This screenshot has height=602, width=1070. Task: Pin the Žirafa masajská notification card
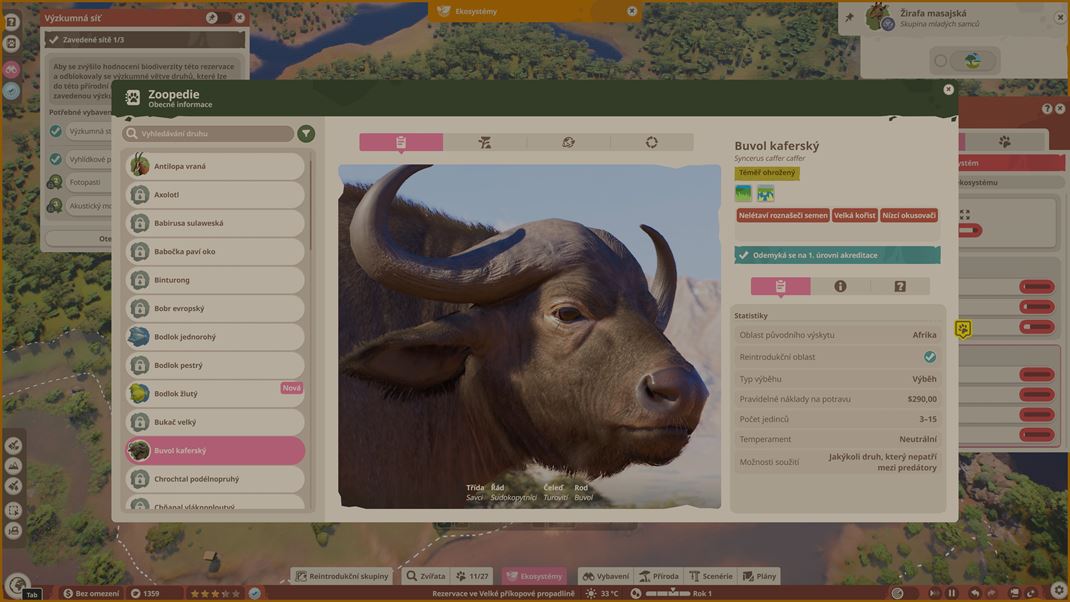850,18
